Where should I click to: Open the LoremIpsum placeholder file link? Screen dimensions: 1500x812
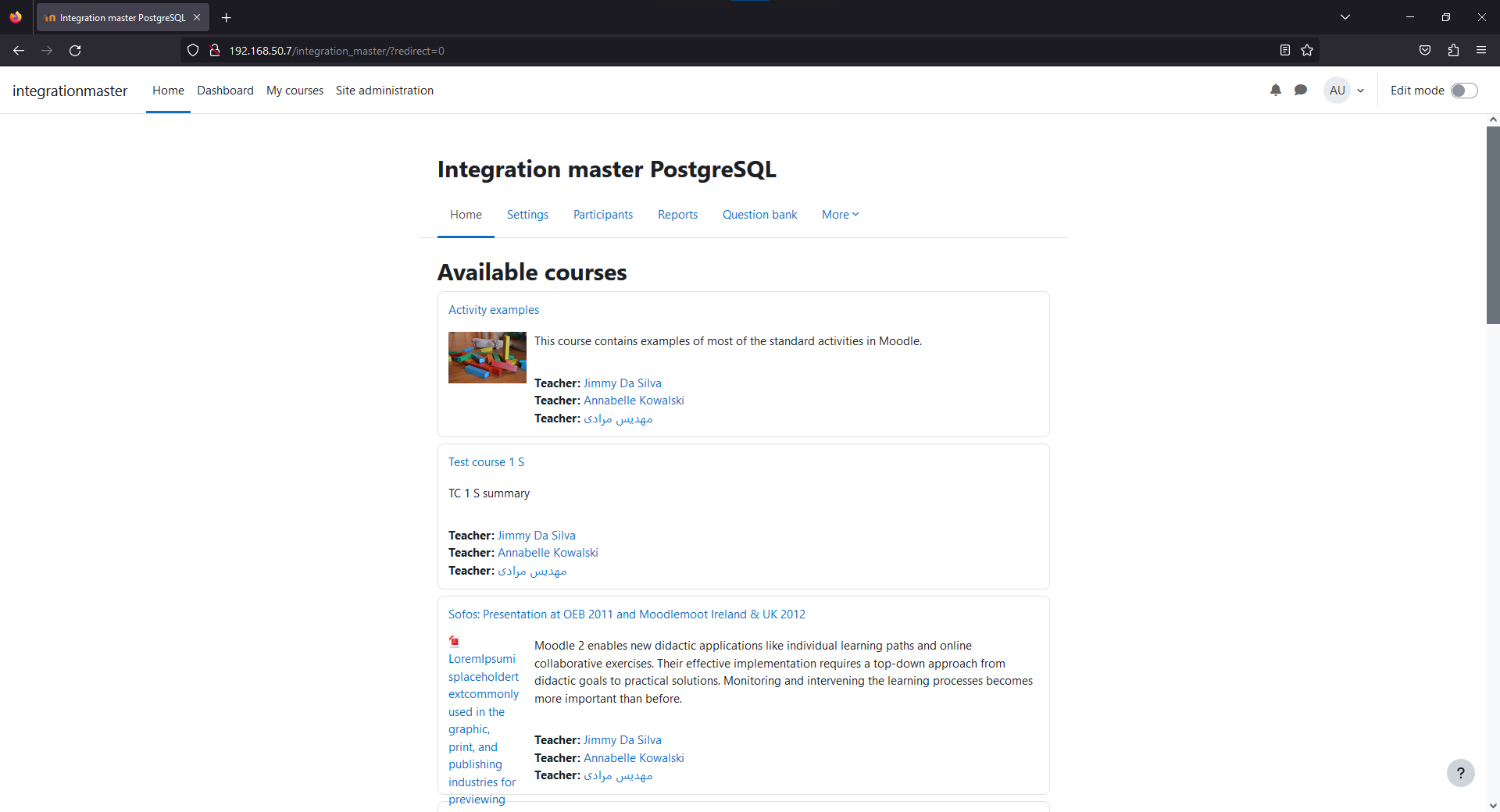pos(483,729)
